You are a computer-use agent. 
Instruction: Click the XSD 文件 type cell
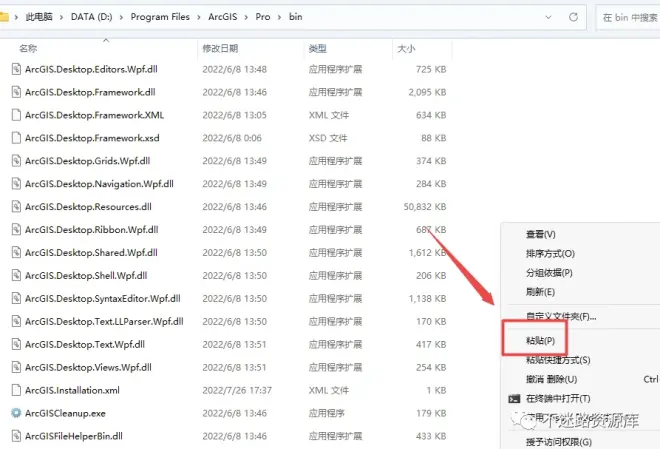328,138
